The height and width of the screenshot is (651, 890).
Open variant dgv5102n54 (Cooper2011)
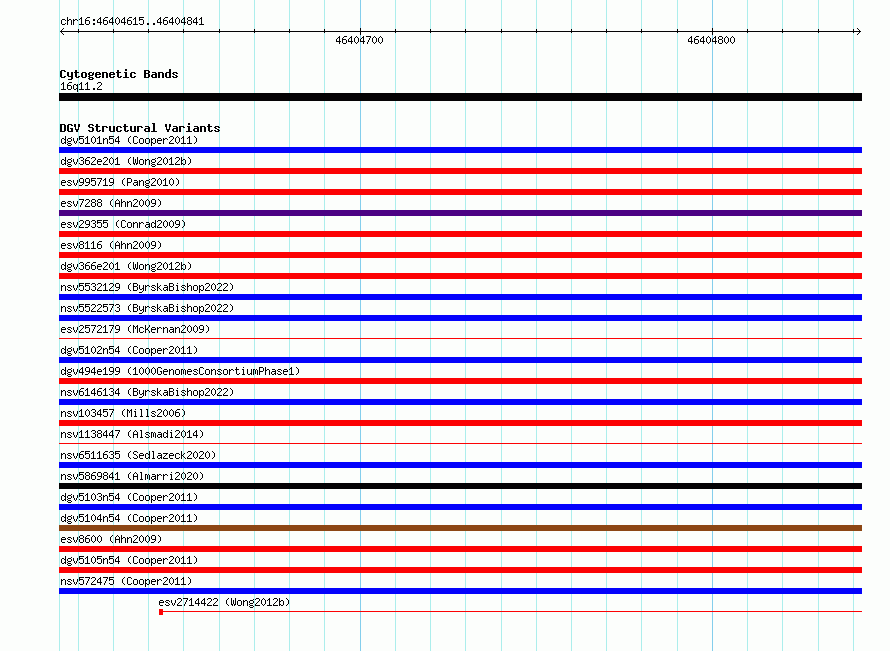(129, 350)
